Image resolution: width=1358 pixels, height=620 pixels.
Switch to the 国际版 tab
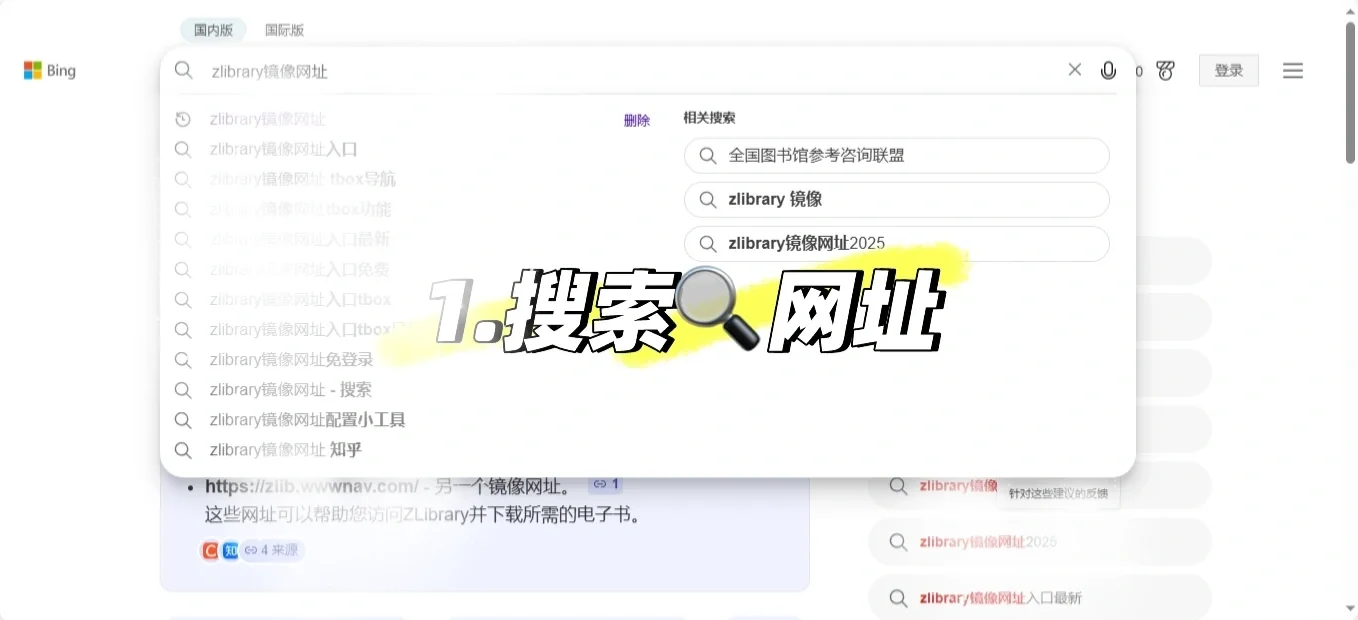(x=284, y=30)
